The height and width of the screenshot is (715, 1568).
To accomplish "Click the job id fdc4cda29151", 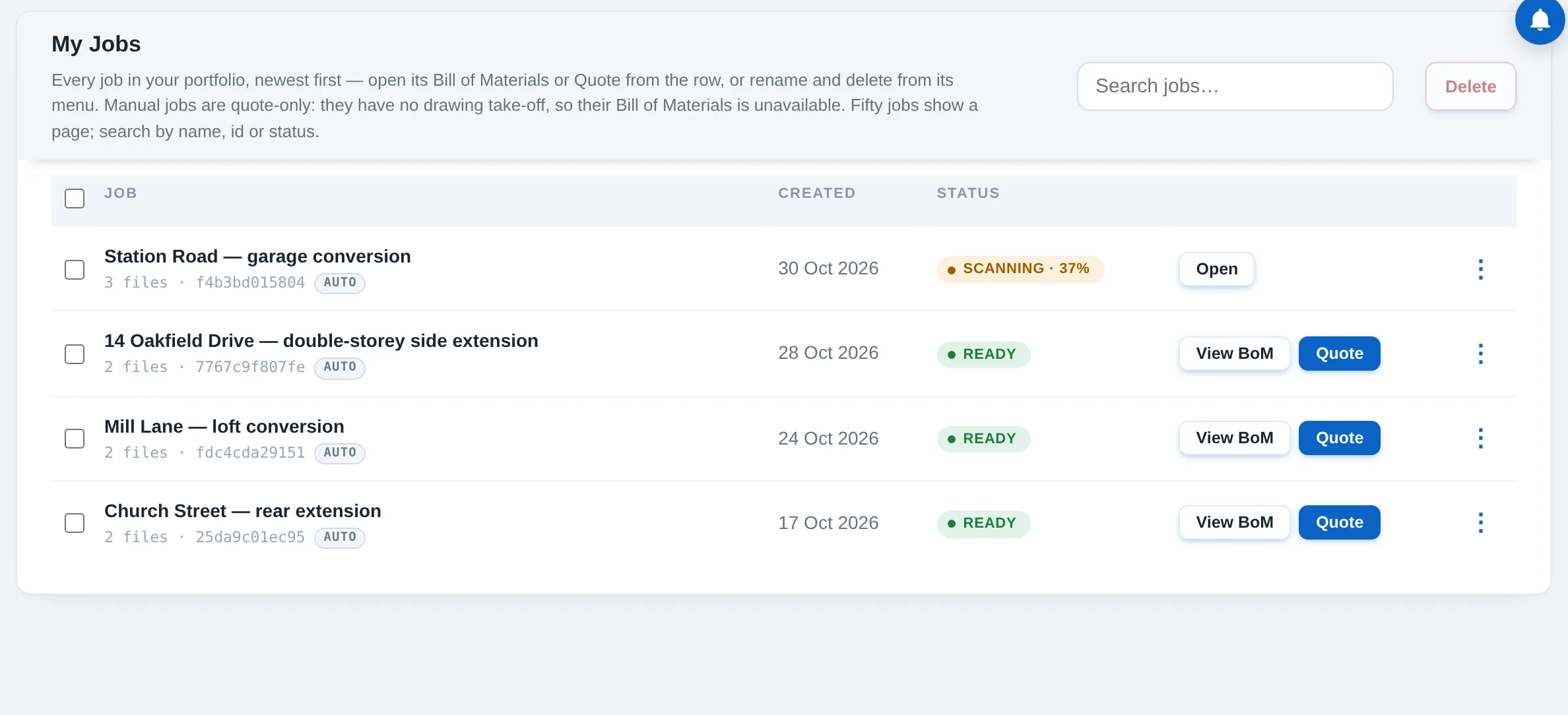I will [250, 452].
